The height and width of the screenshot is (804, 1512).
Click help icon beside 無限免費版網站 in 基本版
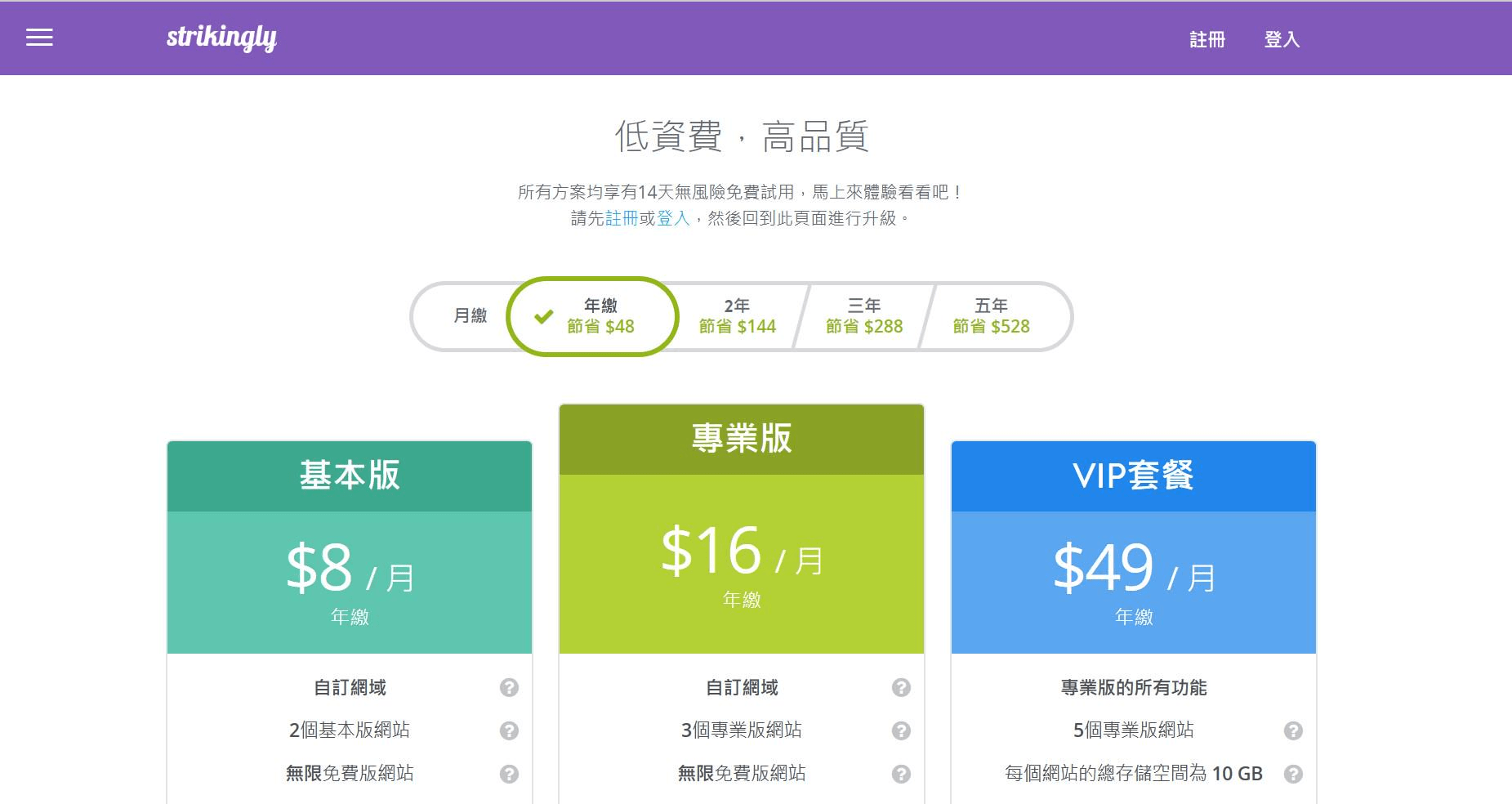tap(509, 773)
